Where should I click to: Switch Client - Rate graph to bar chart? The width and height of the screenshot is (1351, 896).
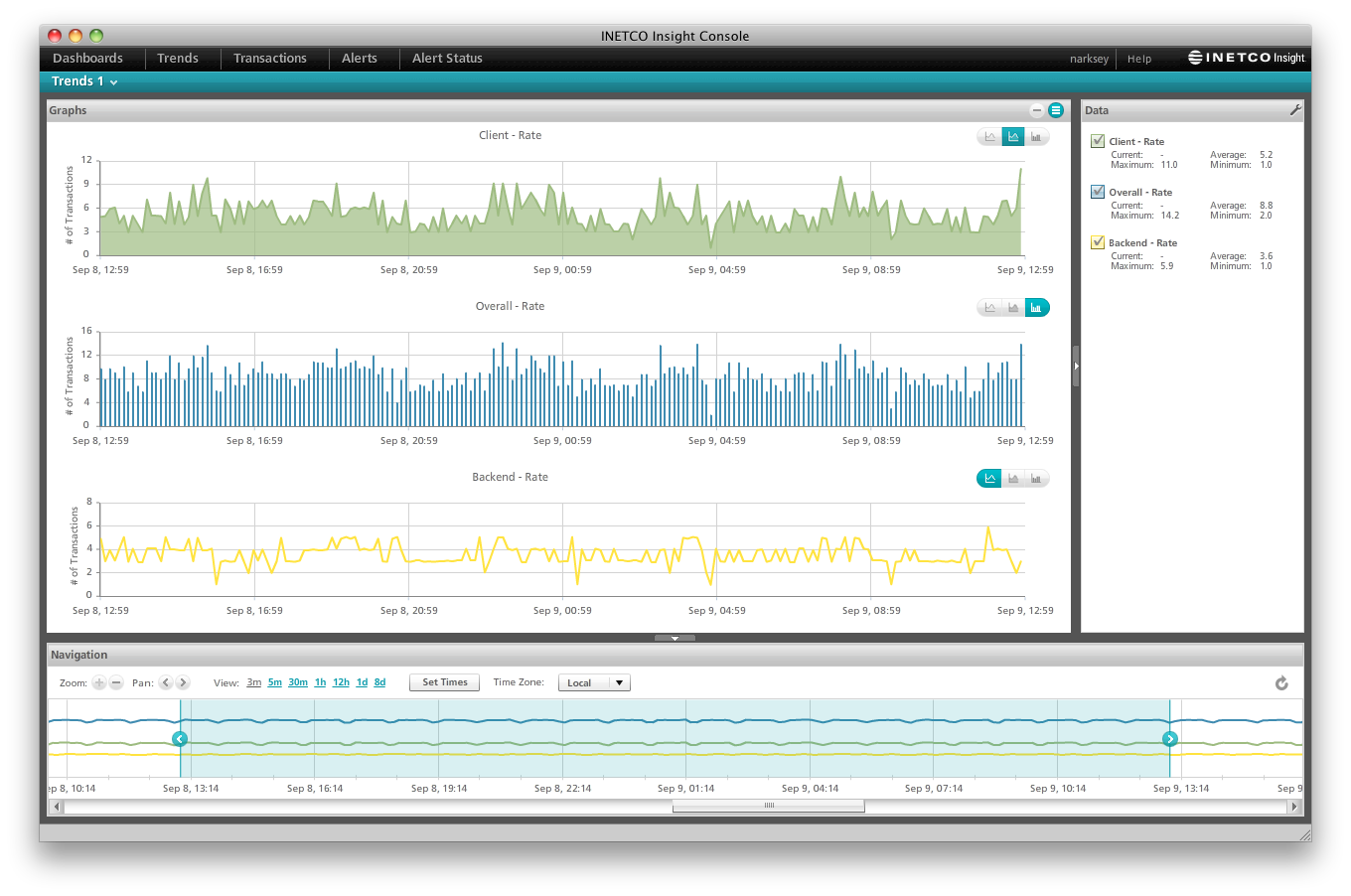pos(1037,137)
